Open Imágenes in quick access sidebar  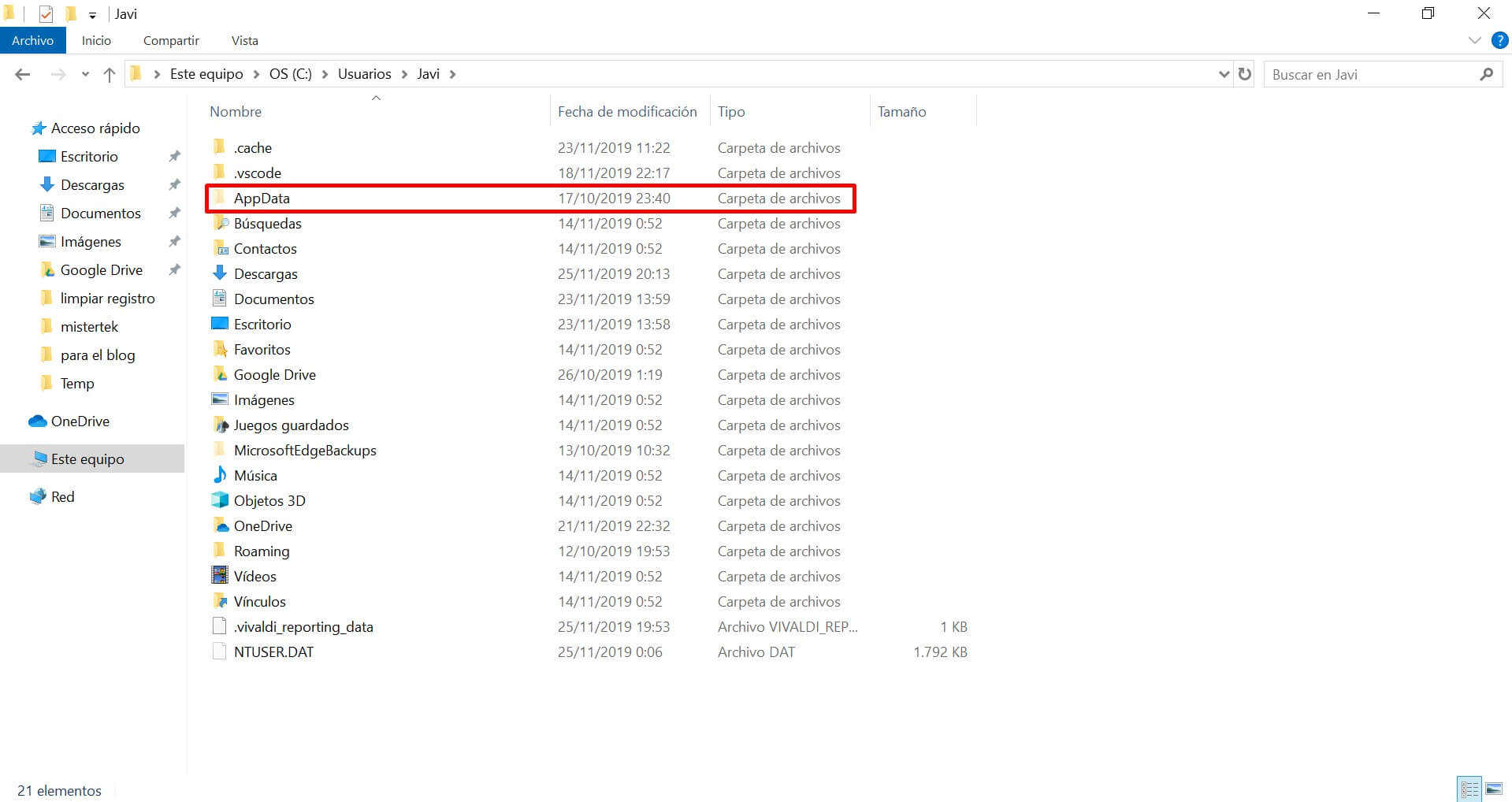pos(91,241)
